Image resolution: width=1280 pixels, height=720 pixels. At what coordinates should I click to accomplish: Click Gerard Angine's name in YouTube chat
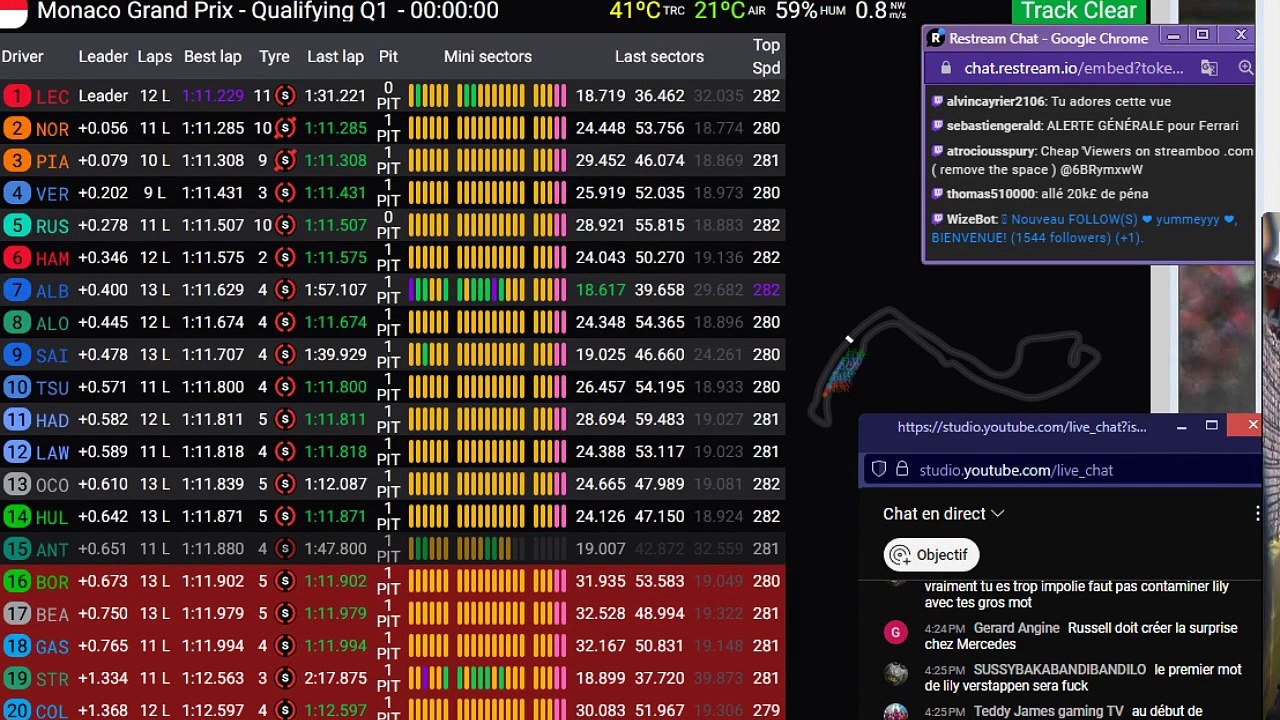[x=1016, y=628]
